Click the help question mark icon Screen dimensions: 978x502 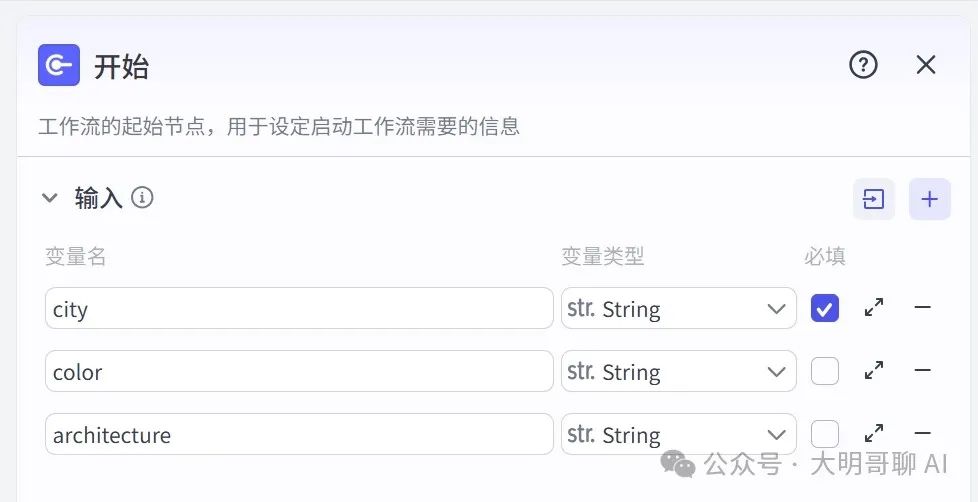[x=863, y=65]
